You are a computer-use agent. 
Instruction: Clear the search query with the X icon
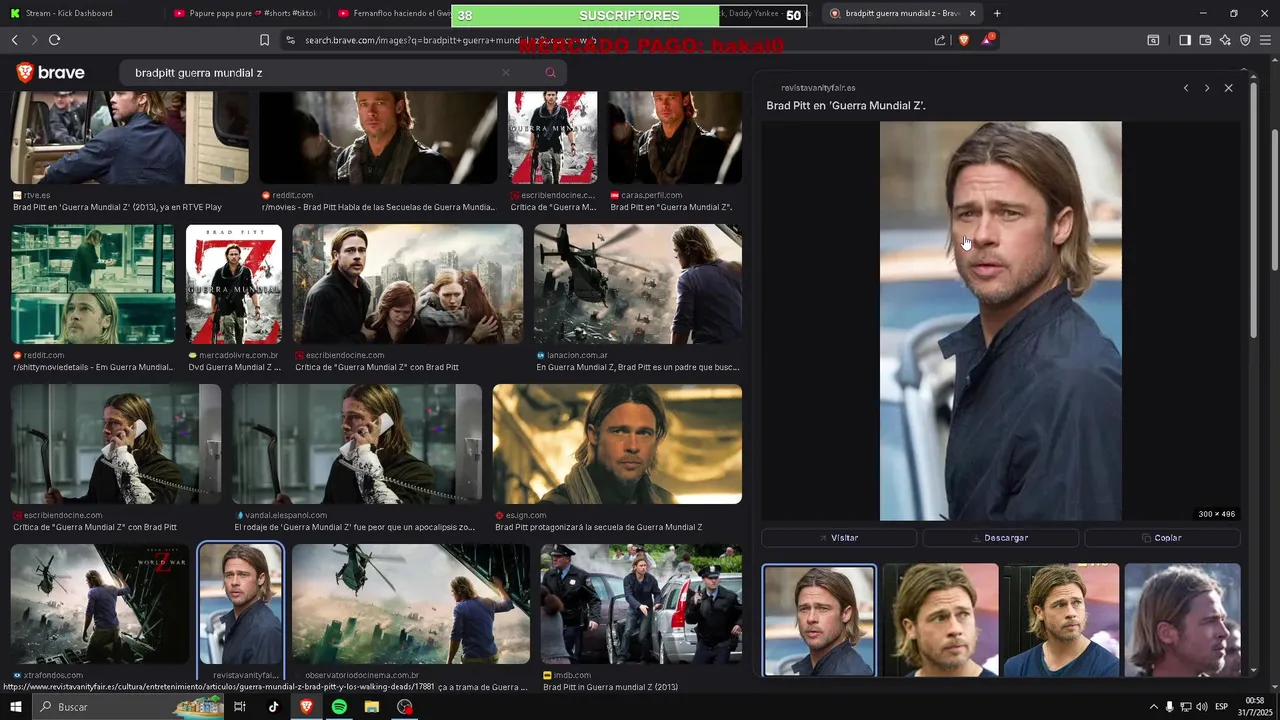pos(505,72)
